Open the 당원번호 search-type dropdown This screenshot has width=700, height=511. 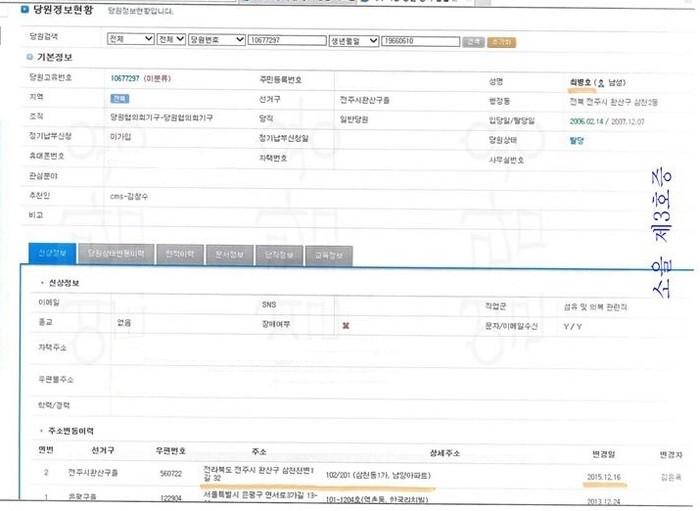coord(217,41)
